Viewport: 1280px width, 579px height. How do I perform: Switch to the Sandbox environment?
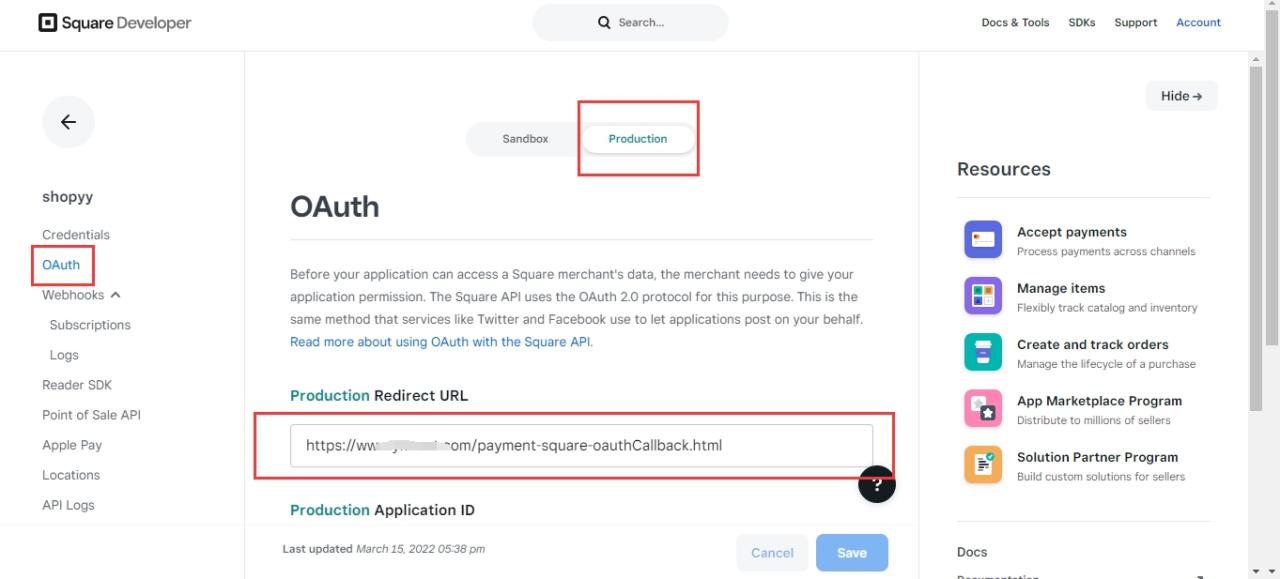[525, 139]
